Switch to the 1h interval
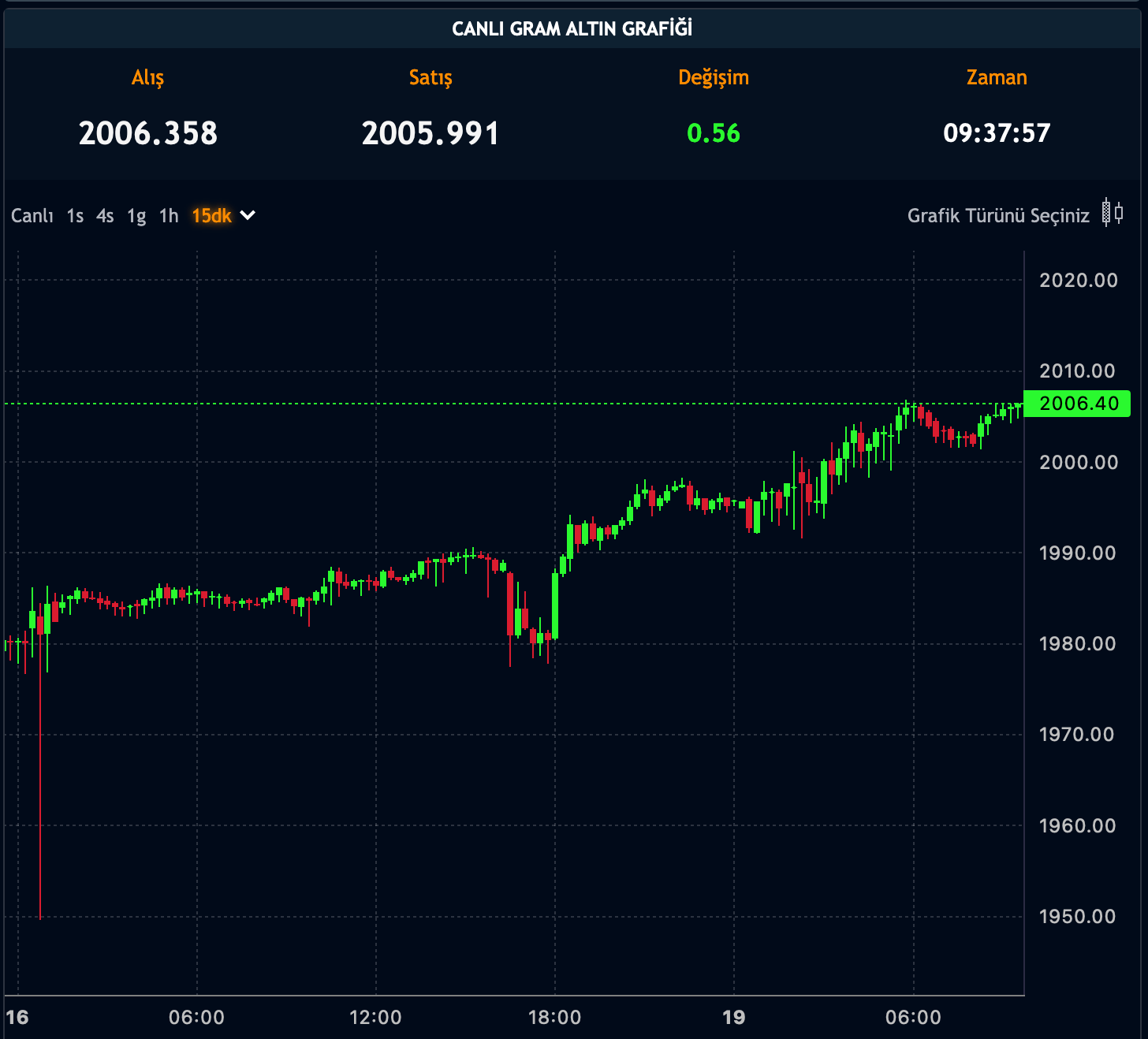Screen dimensions: 1148x1039 tap(169, 216)
